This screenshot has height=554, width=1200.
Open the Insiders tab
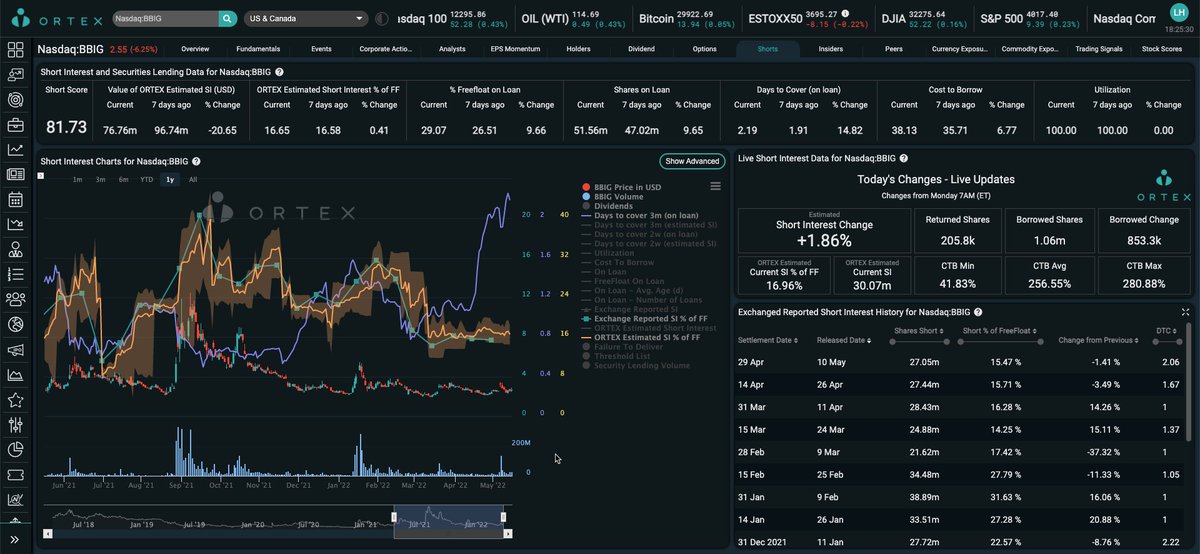pos(830,48)
